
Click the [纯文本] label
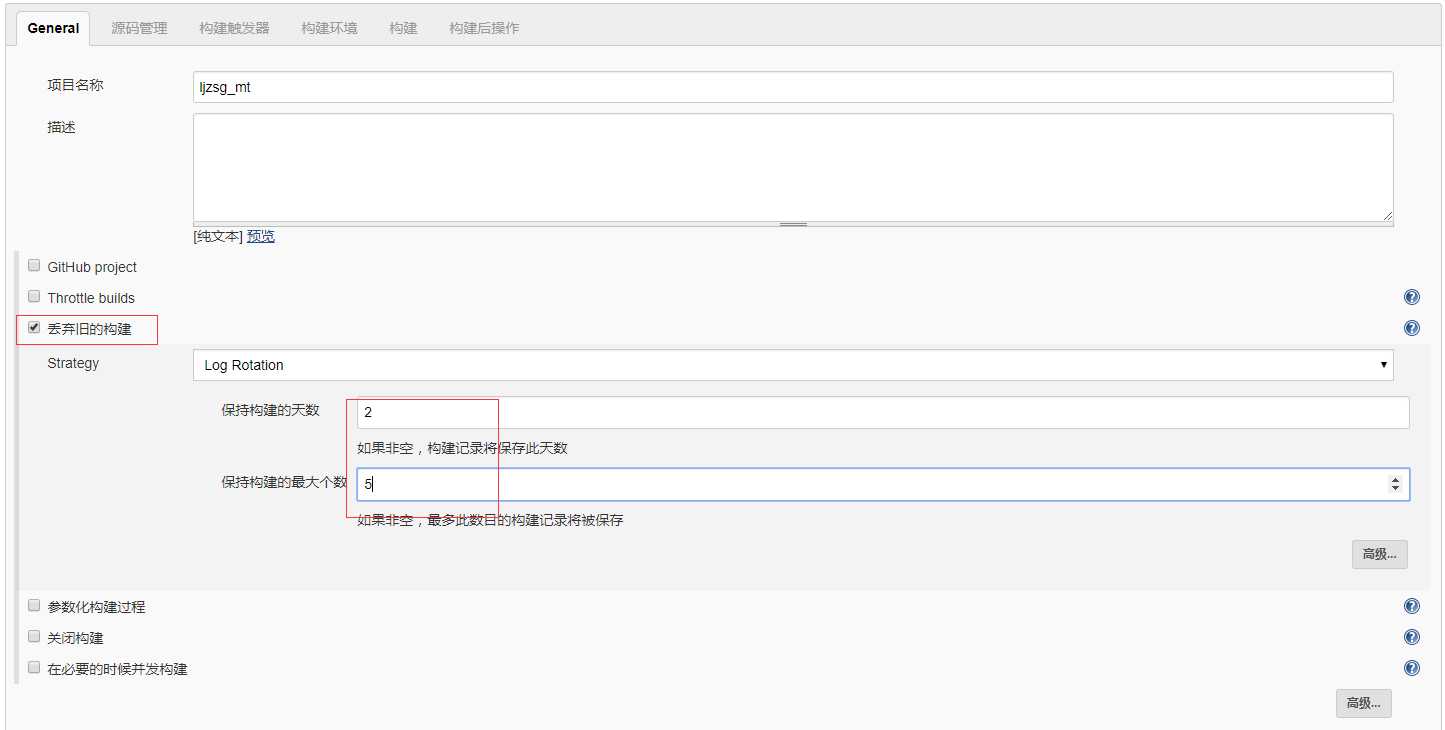(x=218, y=236)
